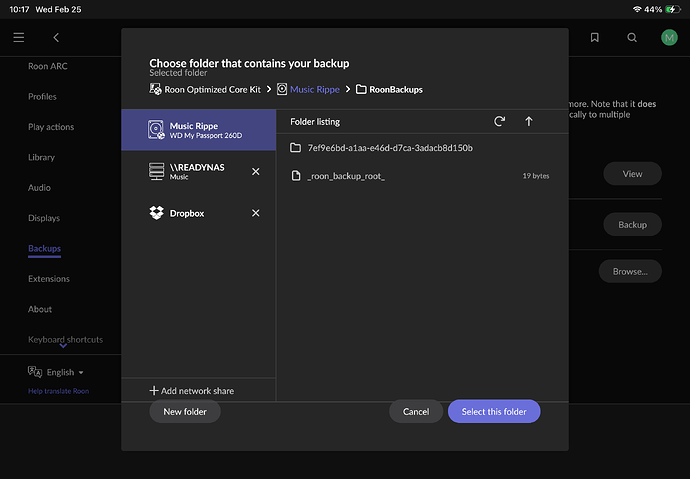
Task: Open the search icon
Action: (x=632, y=37)
